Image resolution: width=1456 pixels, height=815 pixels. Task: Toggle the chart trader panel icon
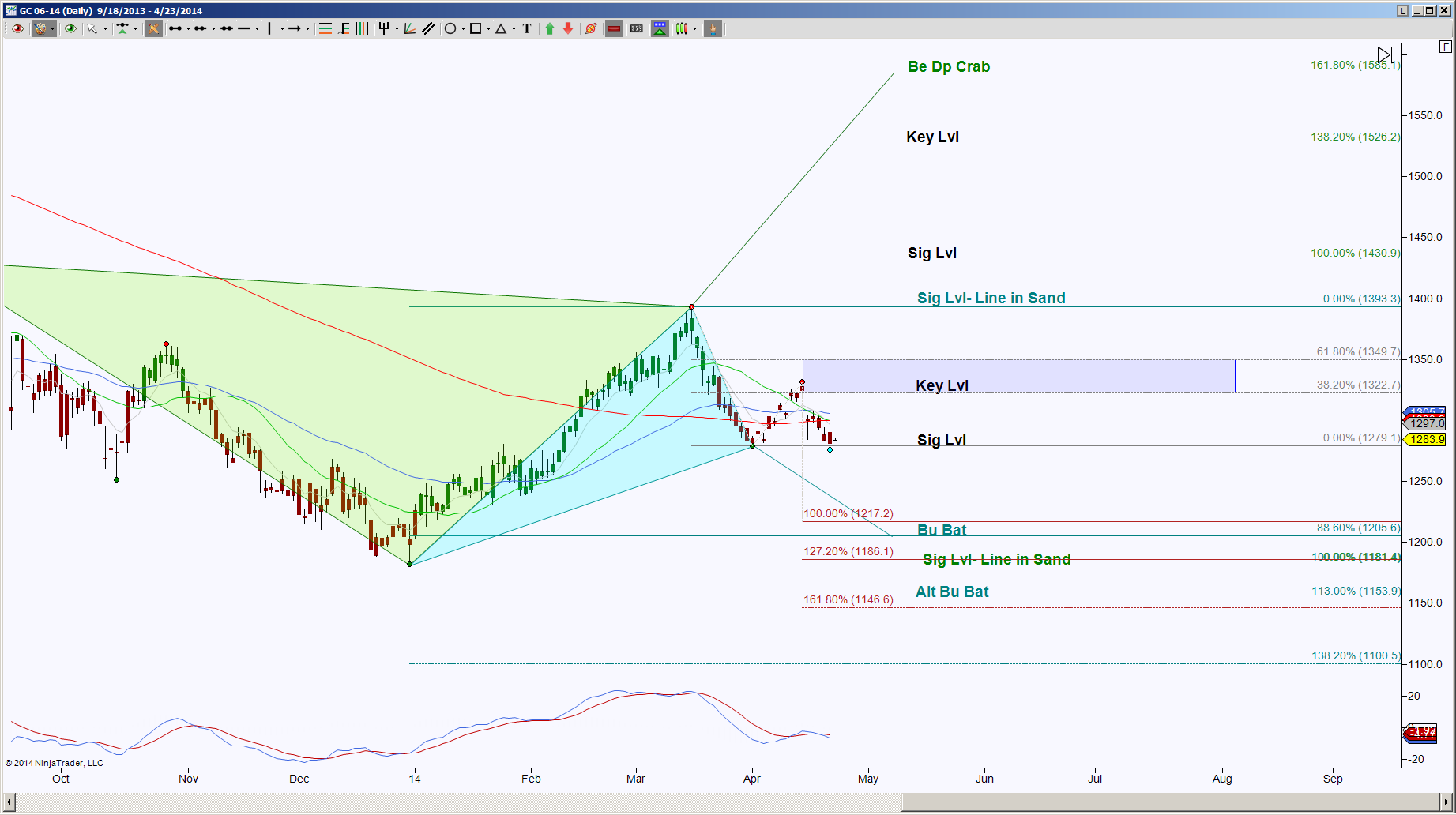tap(660, 28)
